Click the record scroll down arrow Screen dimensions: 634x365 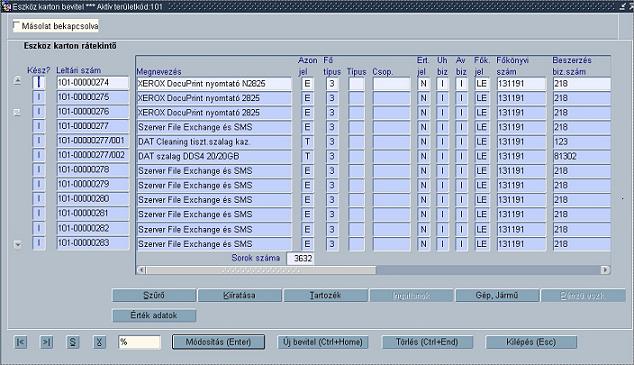tap(17, 244)
